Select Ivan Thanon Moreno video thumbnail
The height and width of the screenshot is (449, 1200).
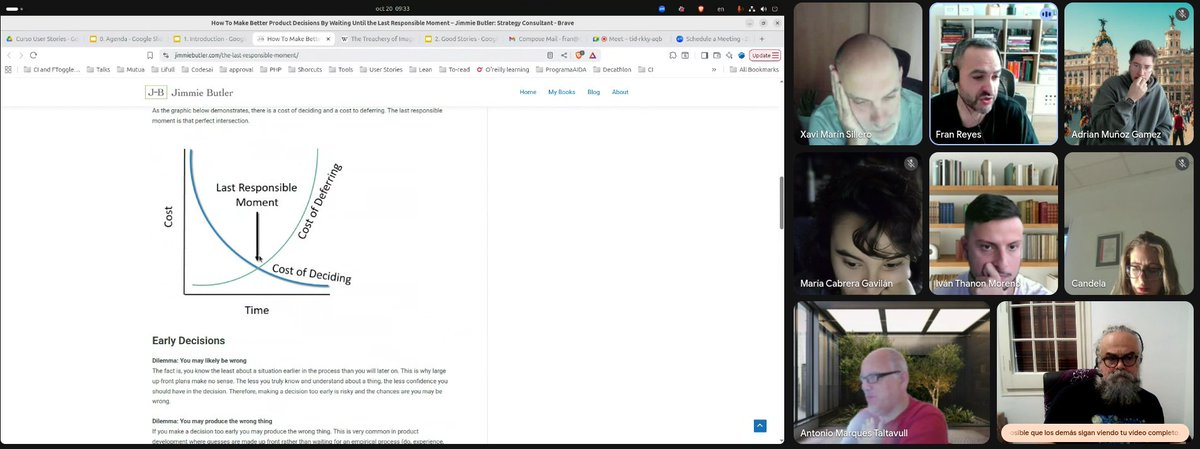993,223
